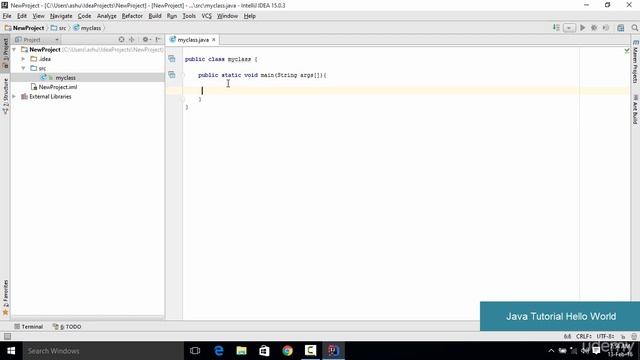Image resolution: width=640 pixels, height=360 pixels.
Task: Click the Debug bug icon
Action: (594, 28)
